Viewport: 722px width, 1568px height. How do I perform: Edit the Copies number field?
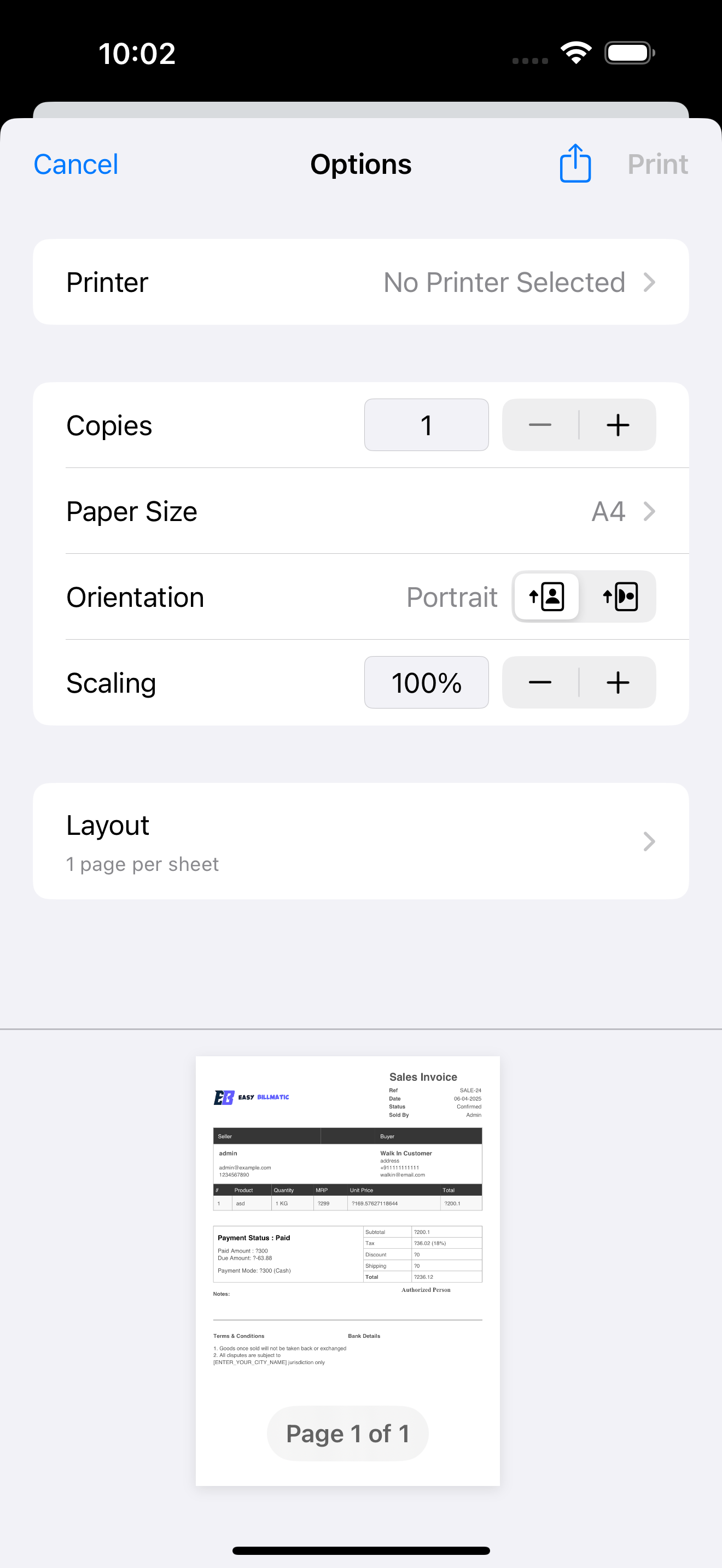tap(426, 425)
